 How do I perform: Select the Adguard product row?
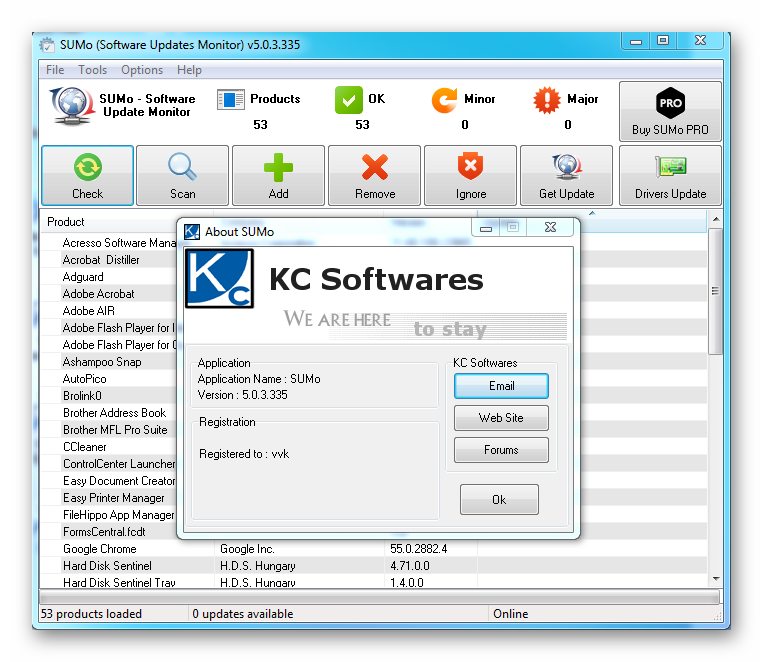click(83, 277)
